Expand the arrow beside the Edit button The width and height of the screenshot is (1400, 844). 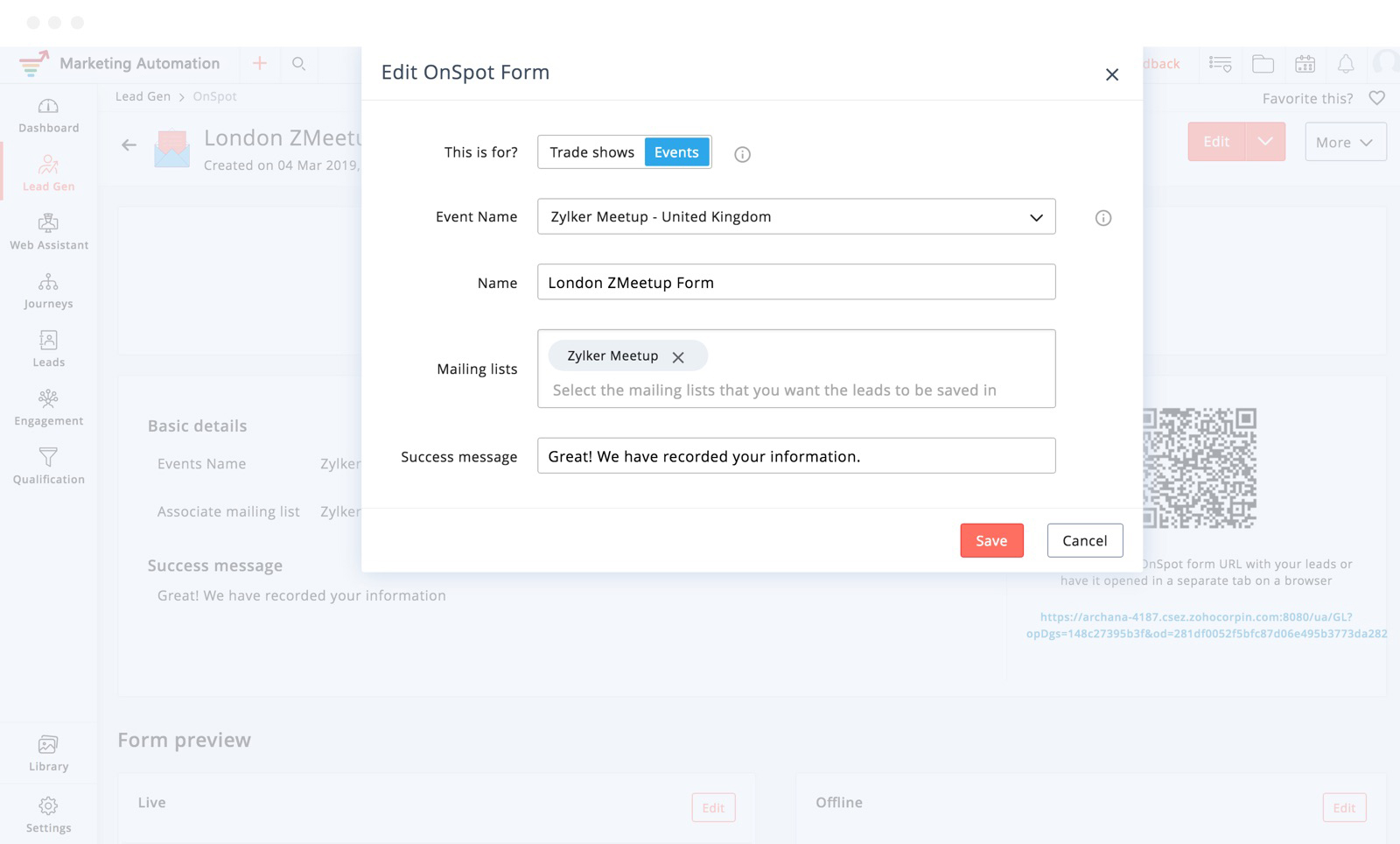1265,142
